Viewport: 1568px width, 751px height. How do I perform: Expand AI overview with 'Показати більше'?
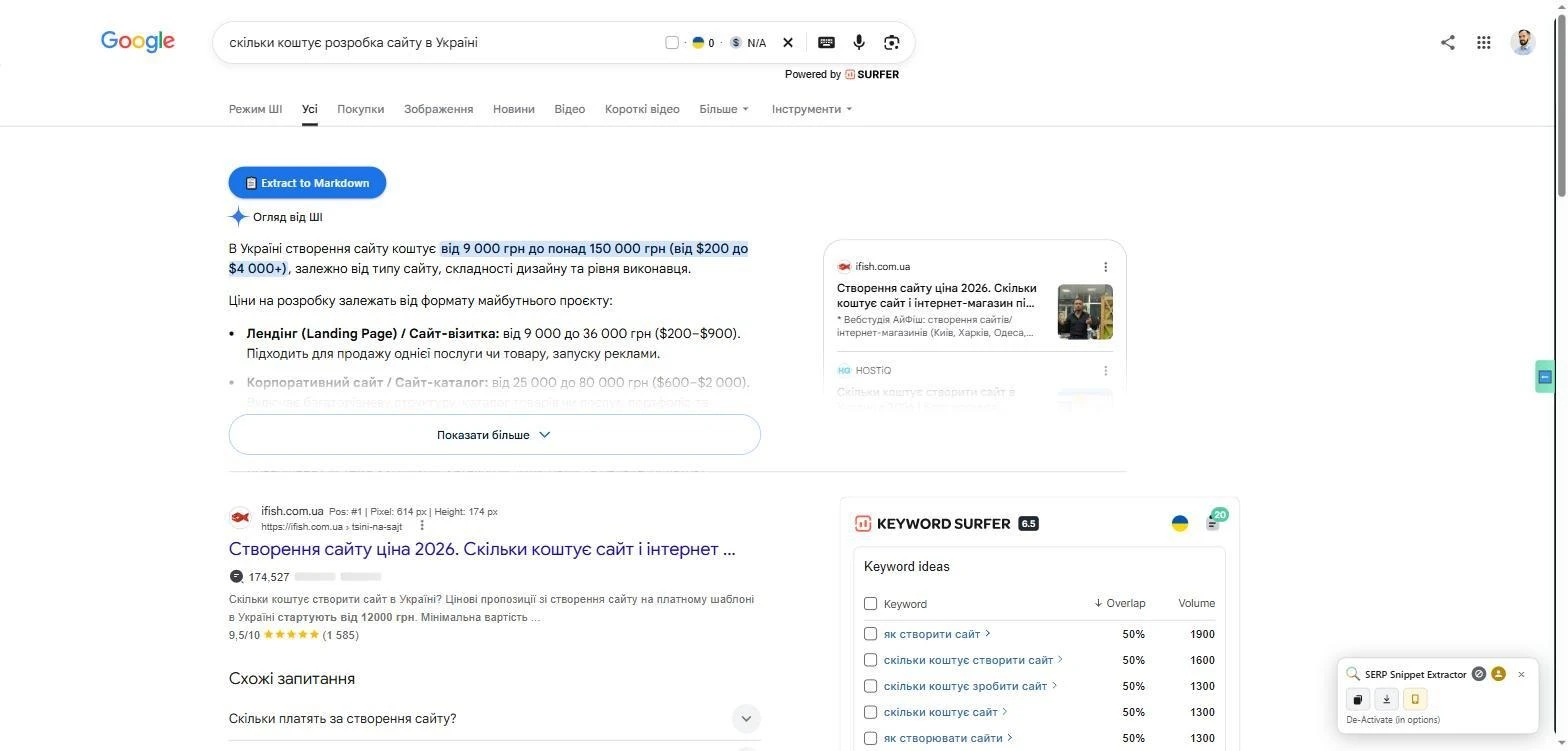494,435
